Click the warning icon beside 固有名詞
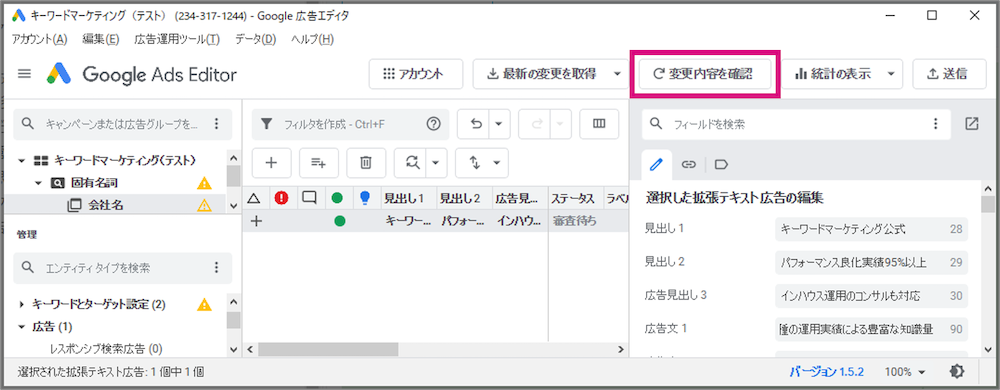 [x=204, y=183]
